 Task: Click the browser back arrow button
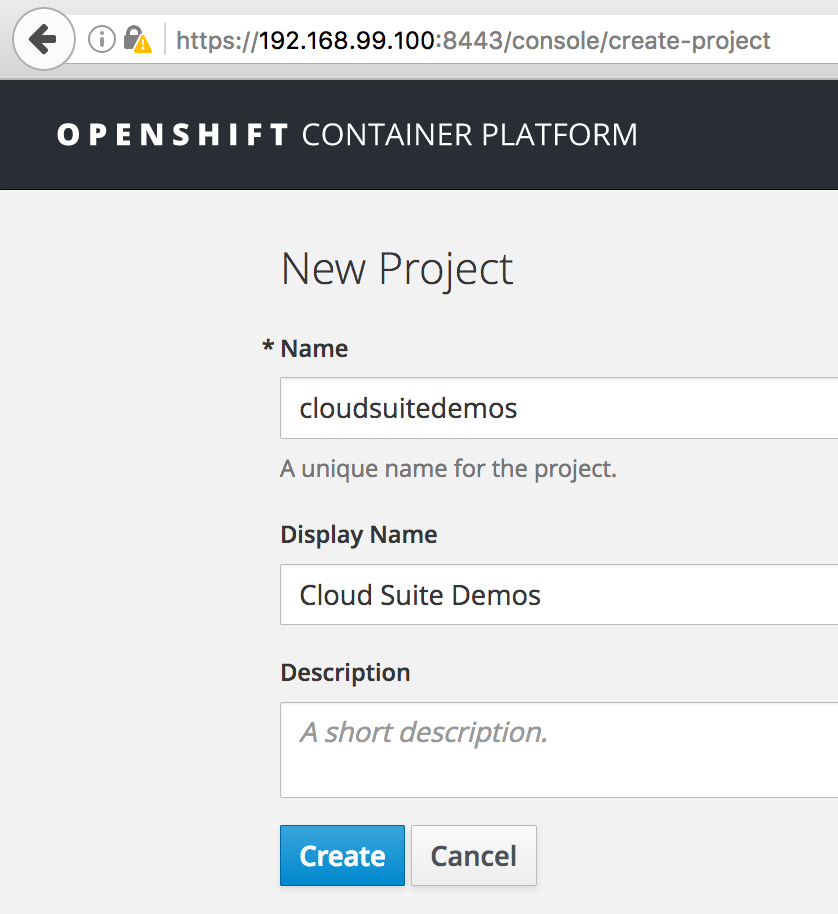(x=43, y=40)
